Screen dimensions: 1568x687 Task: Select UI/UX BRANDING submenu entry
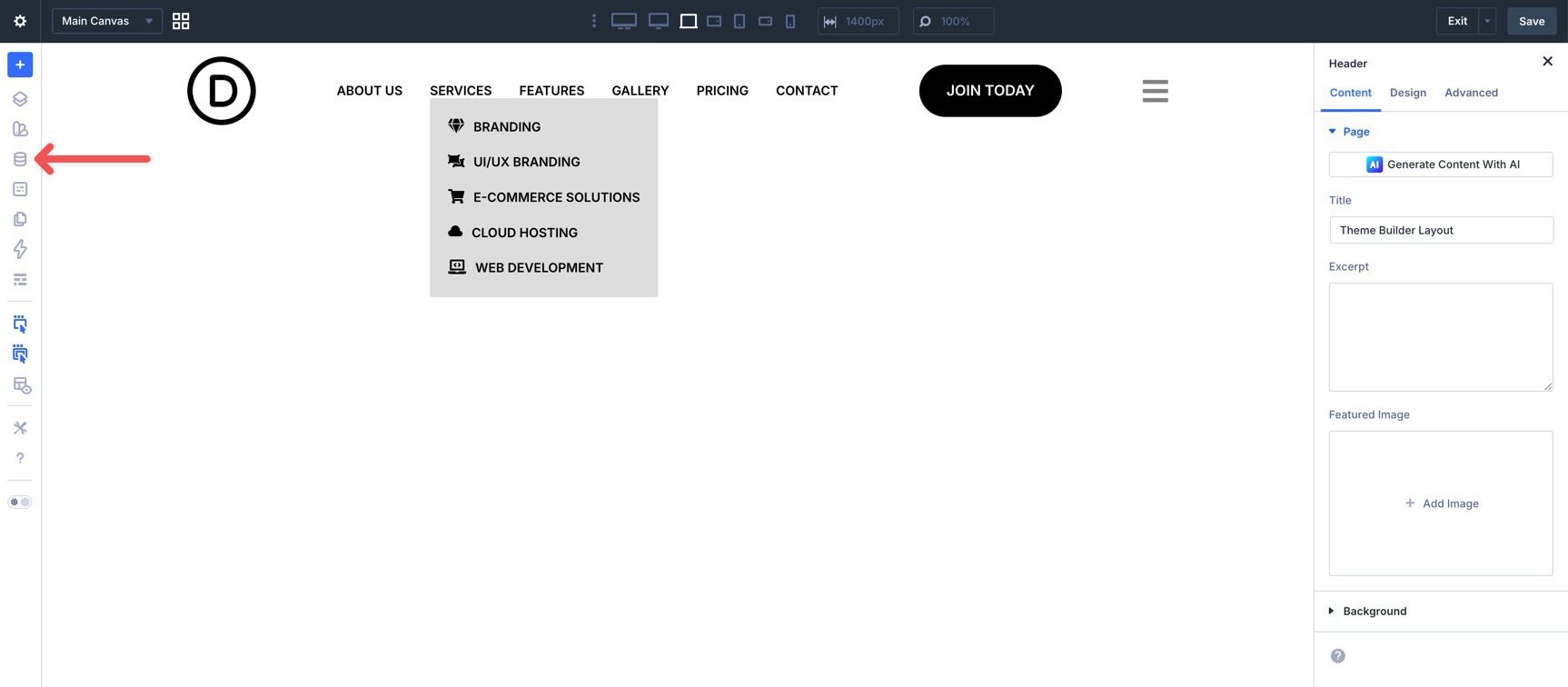[514, 162]
